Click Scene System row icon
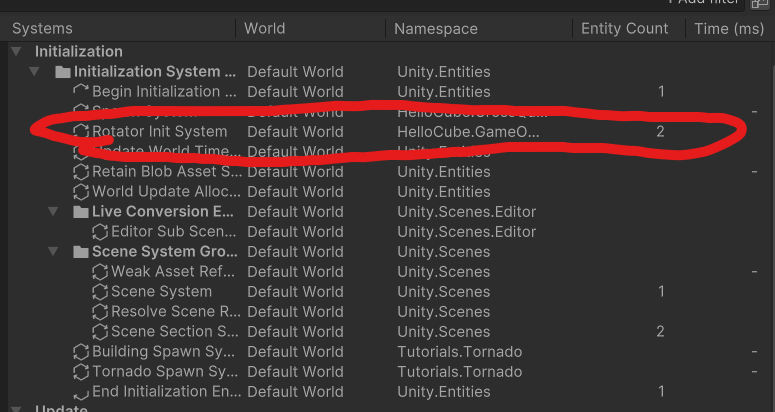The image size is (775, 412). (100, 292)
